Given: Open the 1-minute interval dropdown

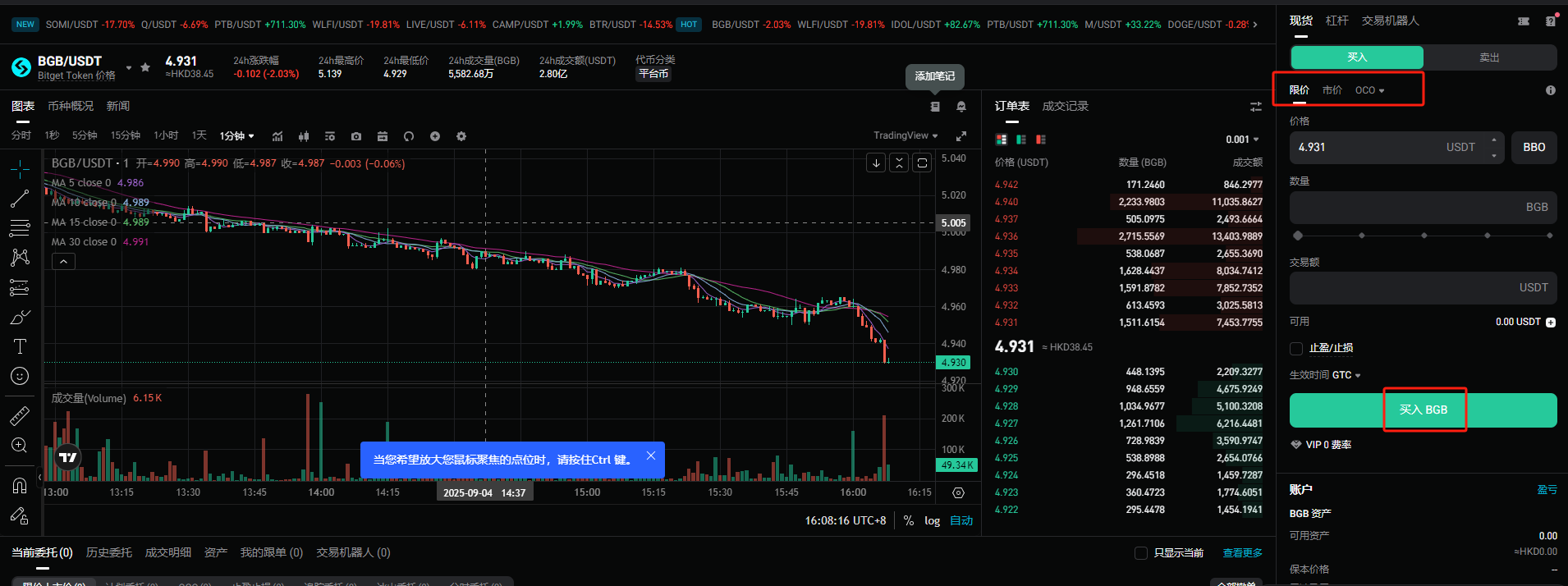Looking at the screenshot, I should (237, 136).
